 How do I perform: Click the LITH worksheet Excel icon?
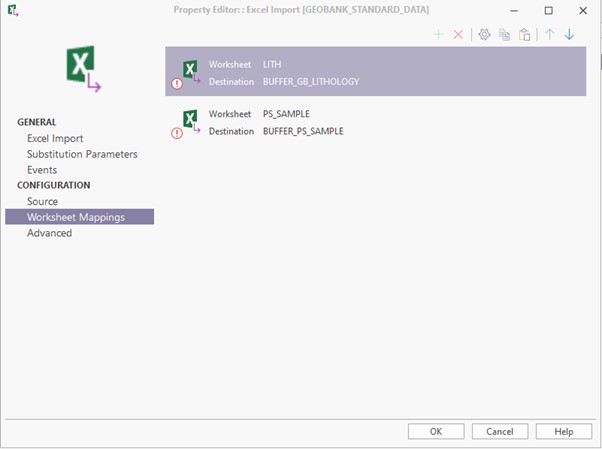pos(190,68)
